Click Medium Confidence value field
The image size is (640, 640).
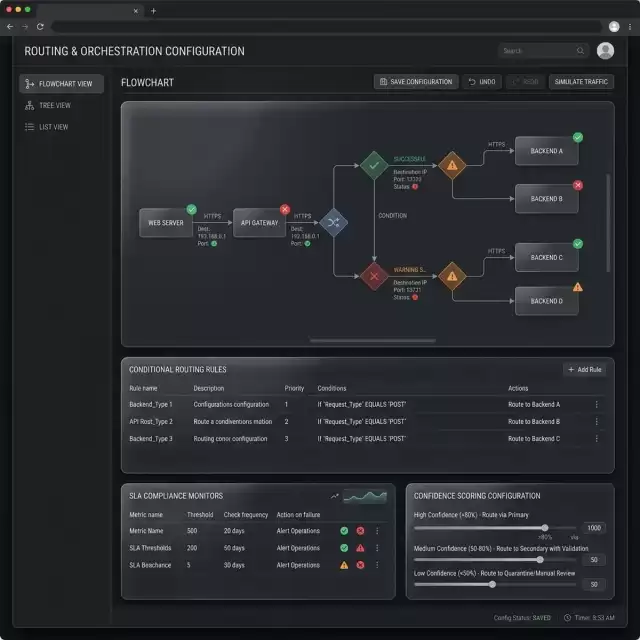(594, 560)
